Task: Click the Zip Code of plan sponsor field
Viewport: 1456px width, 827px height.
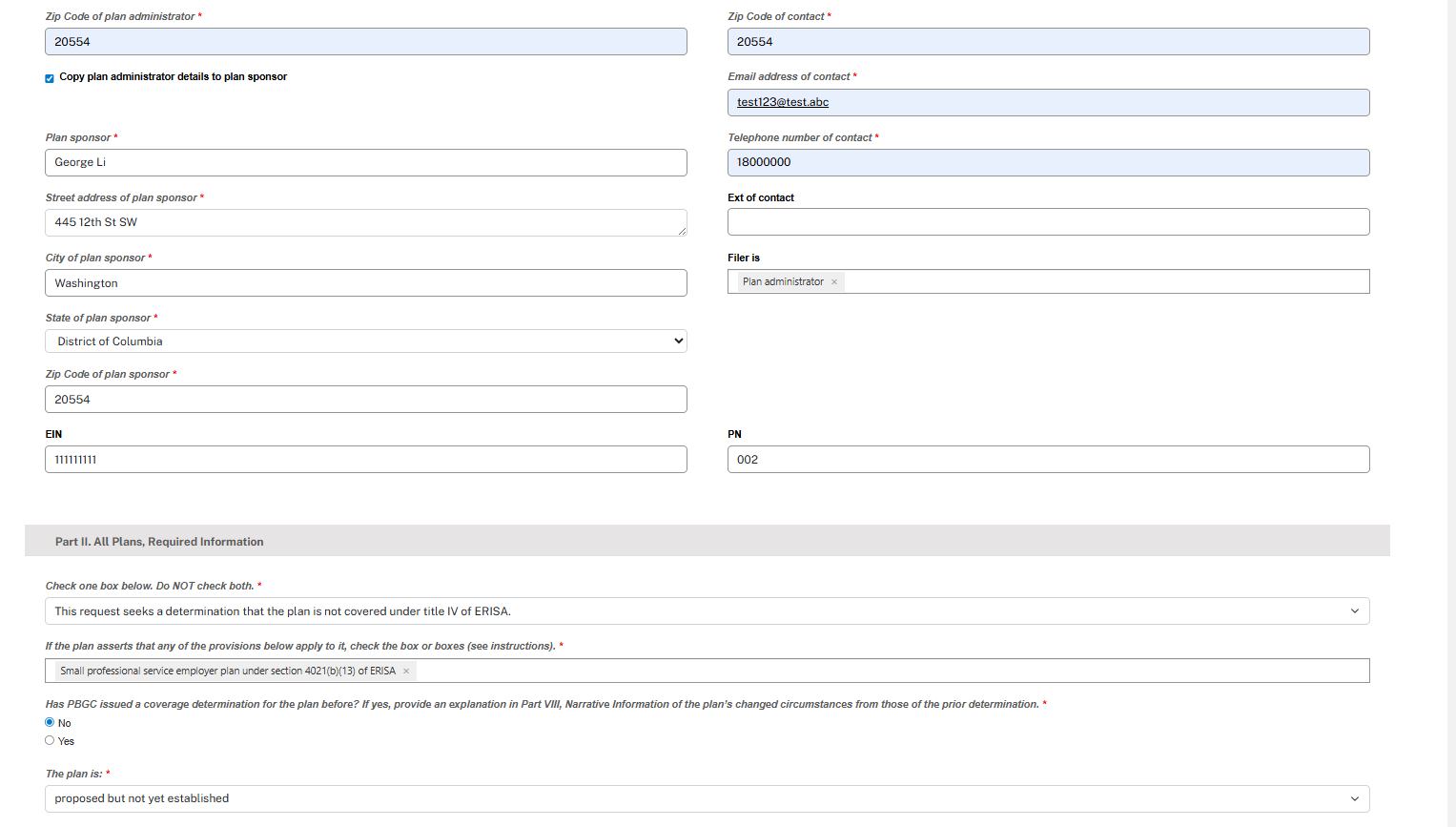Action: pos(365,400)
